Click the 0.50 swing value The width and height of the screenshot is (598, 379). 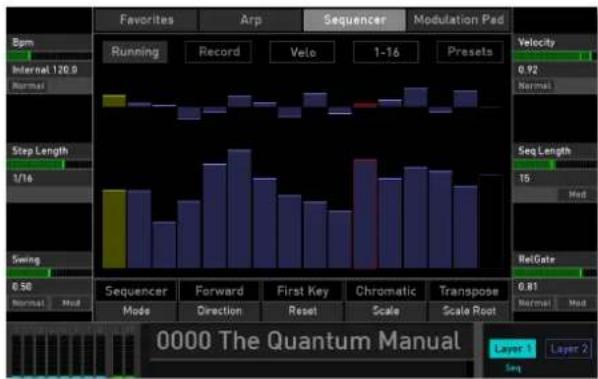[x=22, y=287]
